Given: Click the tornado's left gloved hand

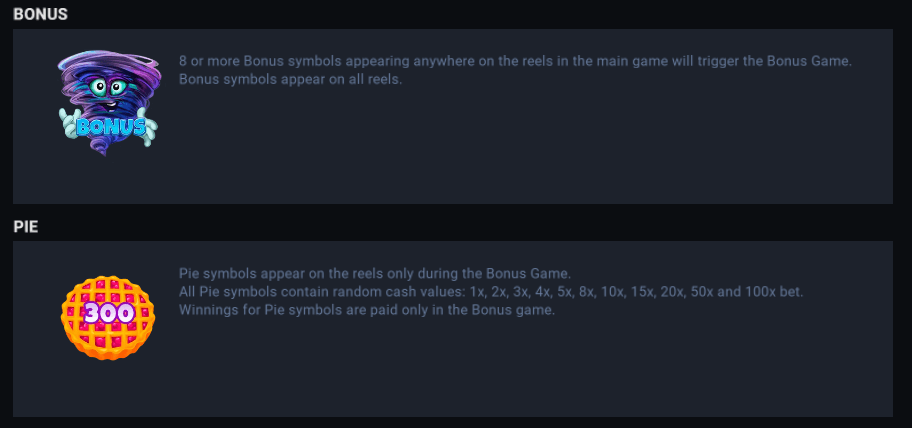Looking at the screenshot, I should coord(68,122).
